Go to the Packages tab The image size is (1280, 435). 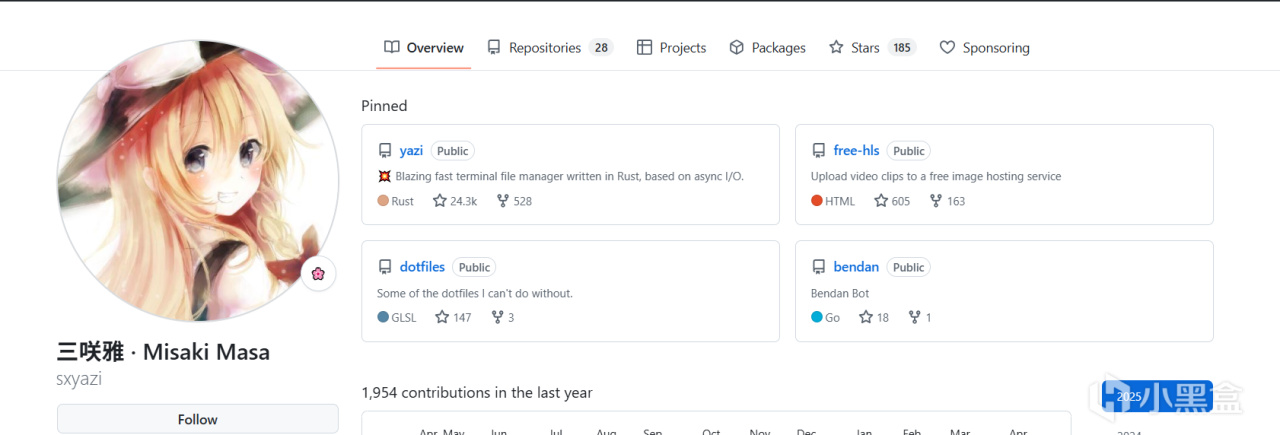point(767,48)
